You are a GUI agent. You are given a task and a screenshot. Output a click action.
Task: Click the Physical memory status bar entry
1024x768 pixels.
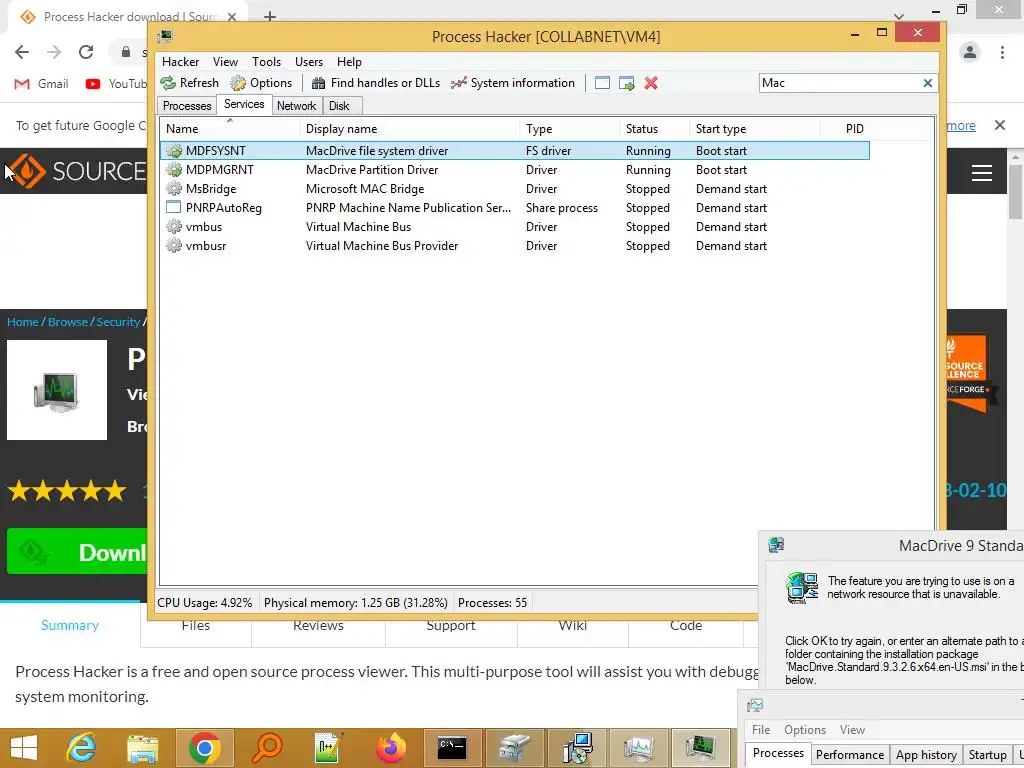(355, 603)
